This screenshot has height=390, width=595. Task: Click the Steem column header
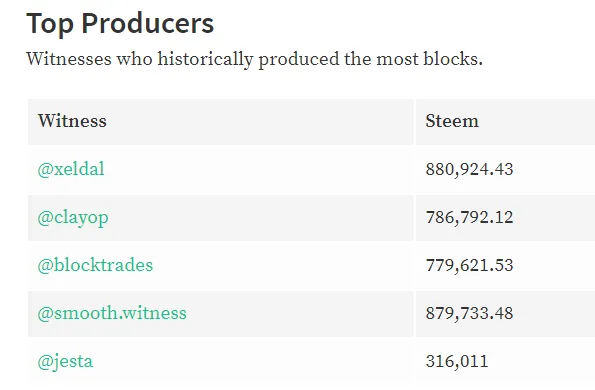(452, 121)
